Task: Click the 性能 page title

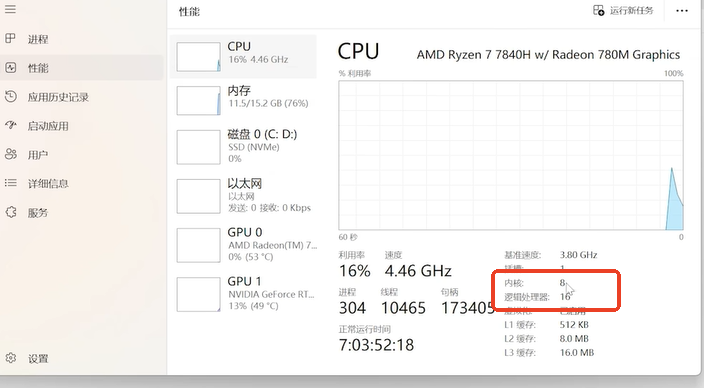Action: pos(189,12)
